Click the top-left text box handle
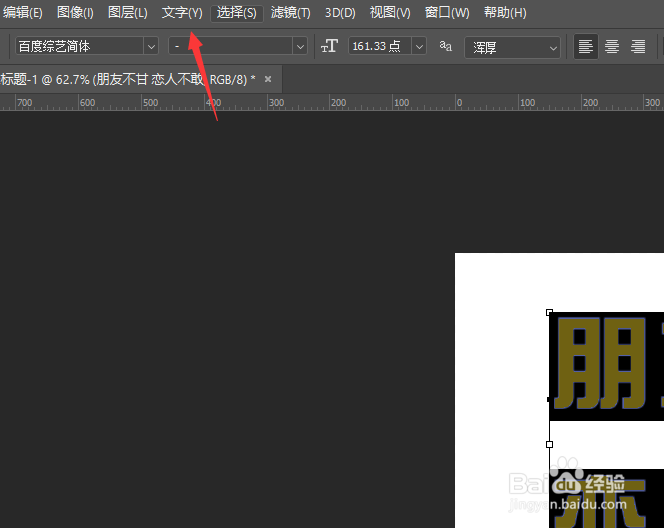The height and width of the screenshot is (528, 664). (x=549, y=312)
